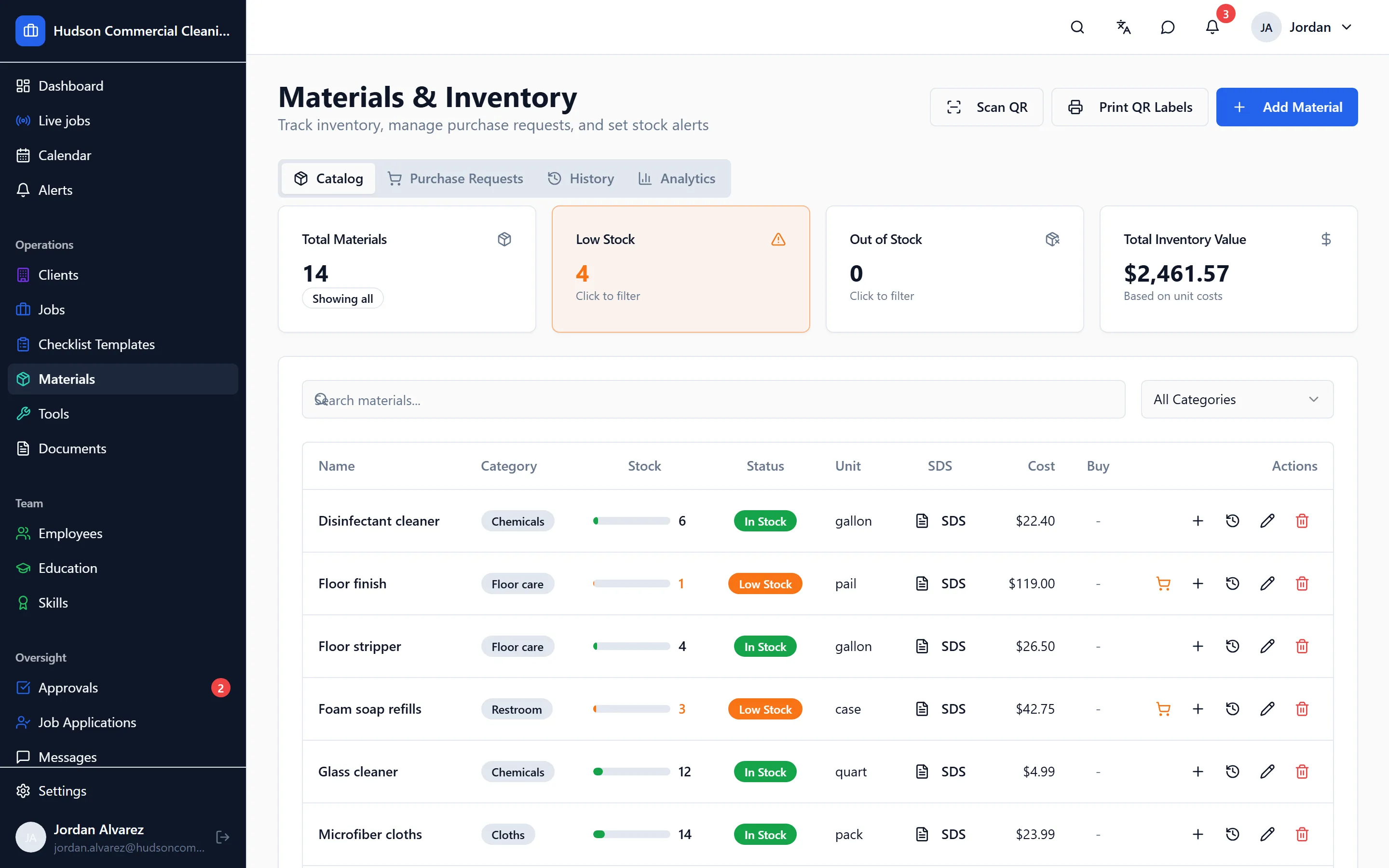Filter by the Low Stock card
1389x868 pixels.
pos(681,269)
